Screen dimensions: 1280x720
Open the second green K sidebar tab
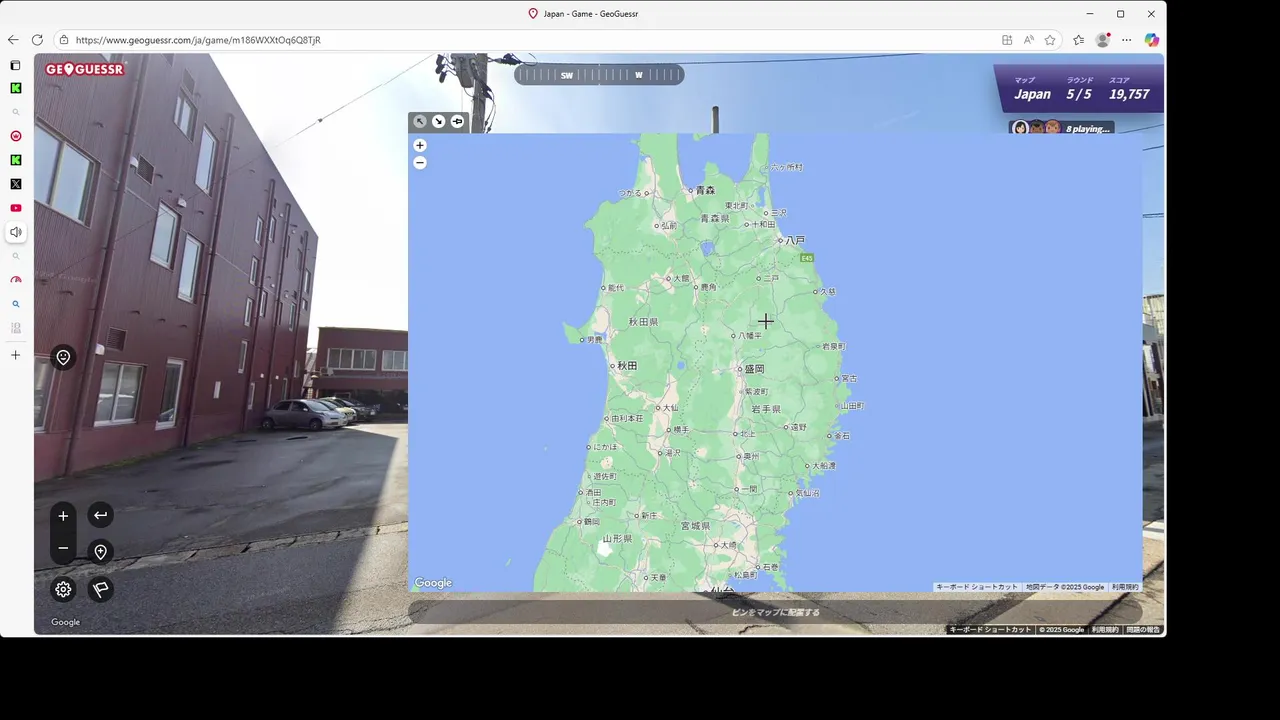(x=15, y=160)
